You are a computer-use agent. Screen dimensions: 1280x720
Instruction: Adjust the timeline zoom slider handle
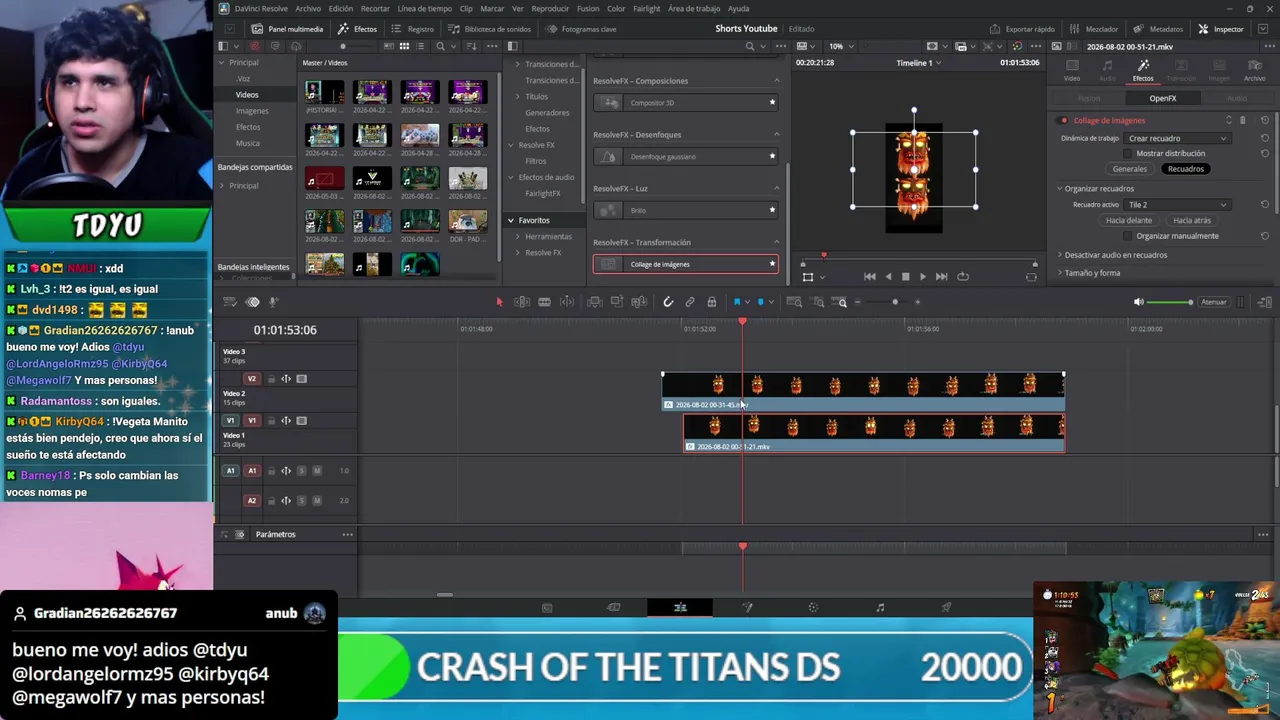click(x=895, y=302)
